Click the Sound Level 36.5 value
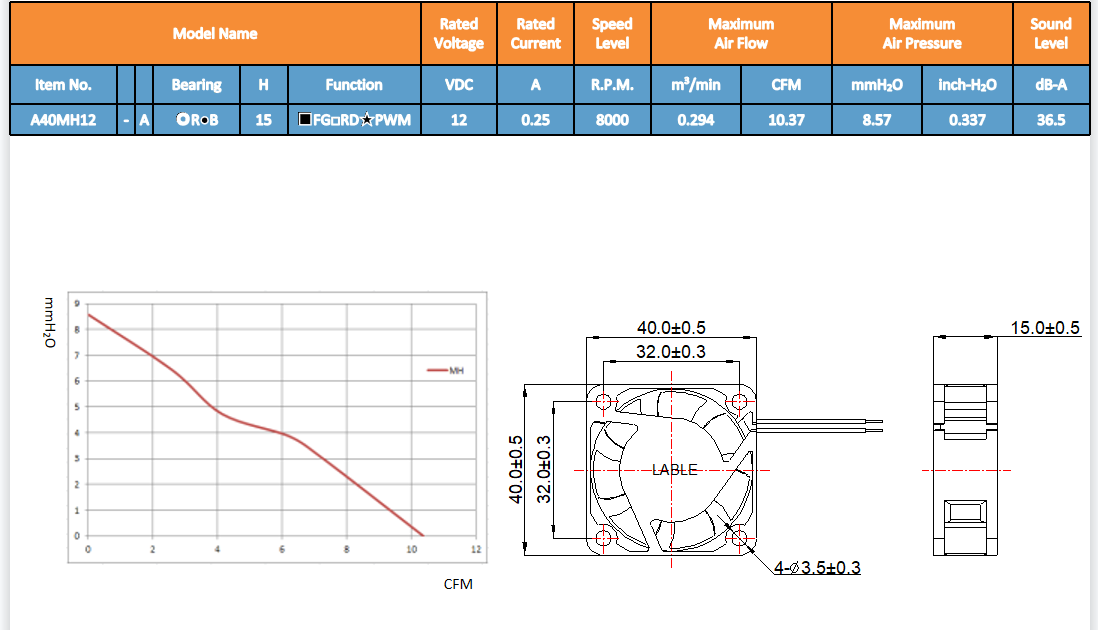Viewport: 1098px width, 630px height. [1051, 120]
